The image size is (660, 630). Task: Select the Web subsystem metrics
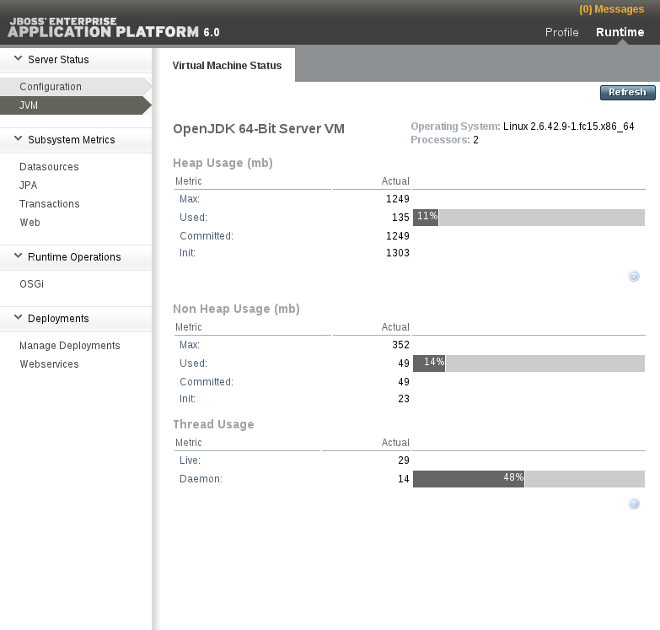[30, 222]
